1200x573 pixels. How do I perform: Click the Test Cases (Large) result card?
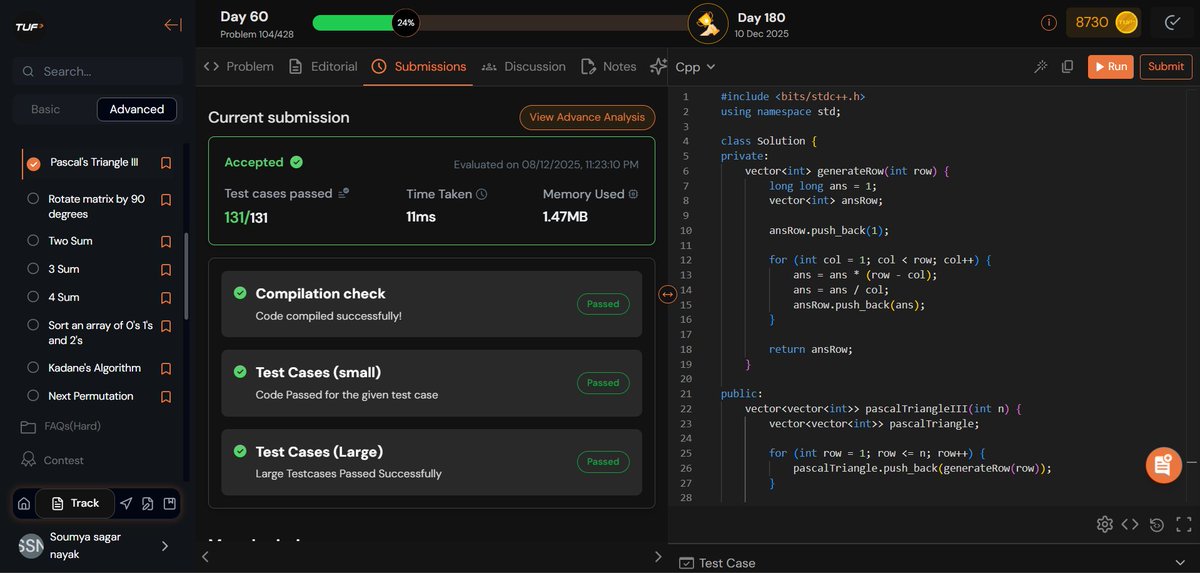[x=432, y=462]
